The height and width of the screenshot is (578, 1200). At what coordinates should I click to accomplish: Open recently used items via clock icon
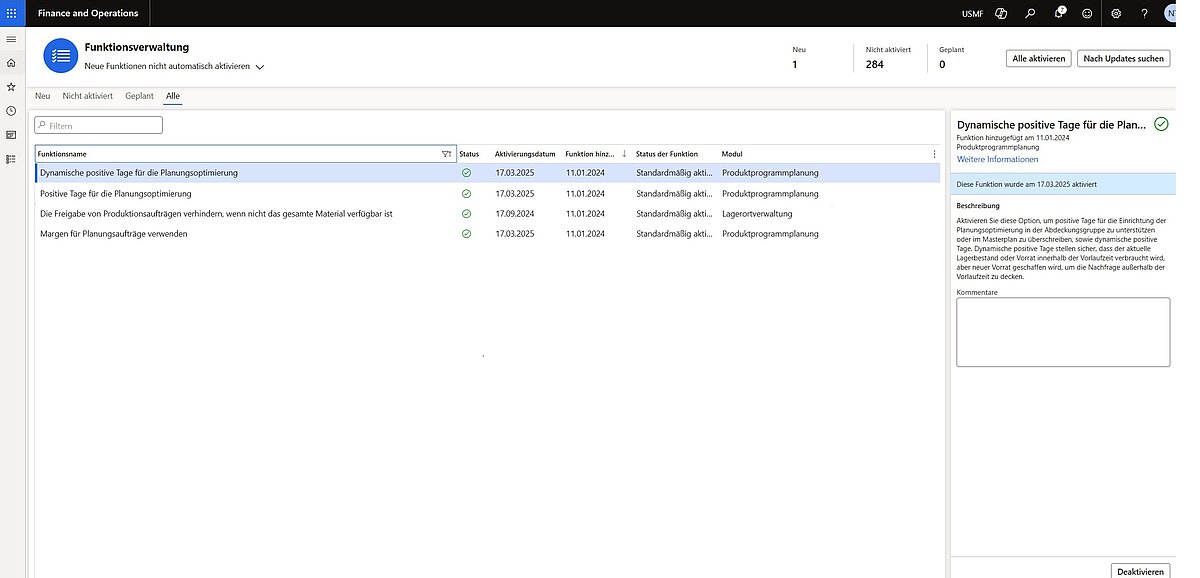tap(11, 110)
